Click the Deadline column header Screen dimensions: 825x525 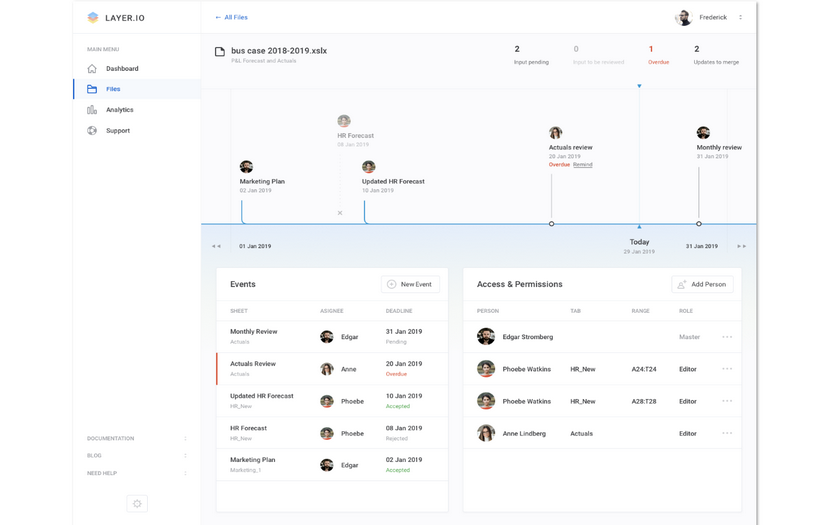(399, 311)
